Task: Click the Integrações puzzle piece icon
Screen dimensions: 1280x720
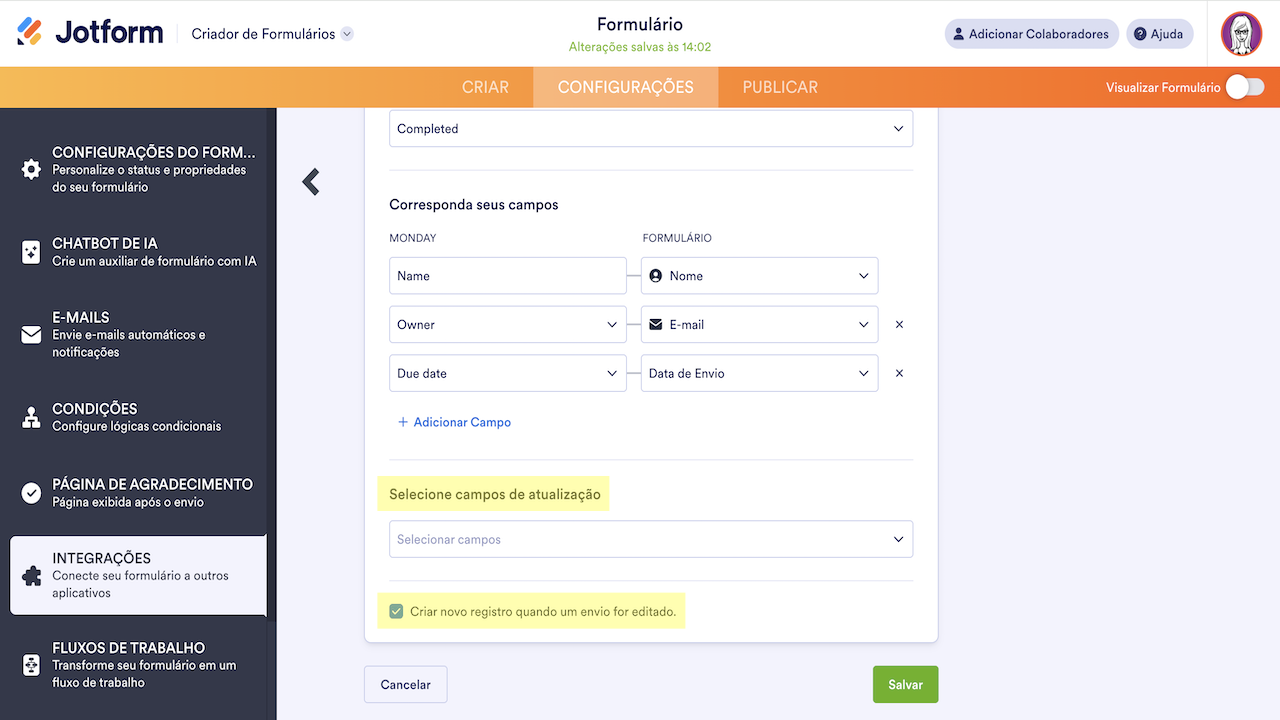Action: 31,576
